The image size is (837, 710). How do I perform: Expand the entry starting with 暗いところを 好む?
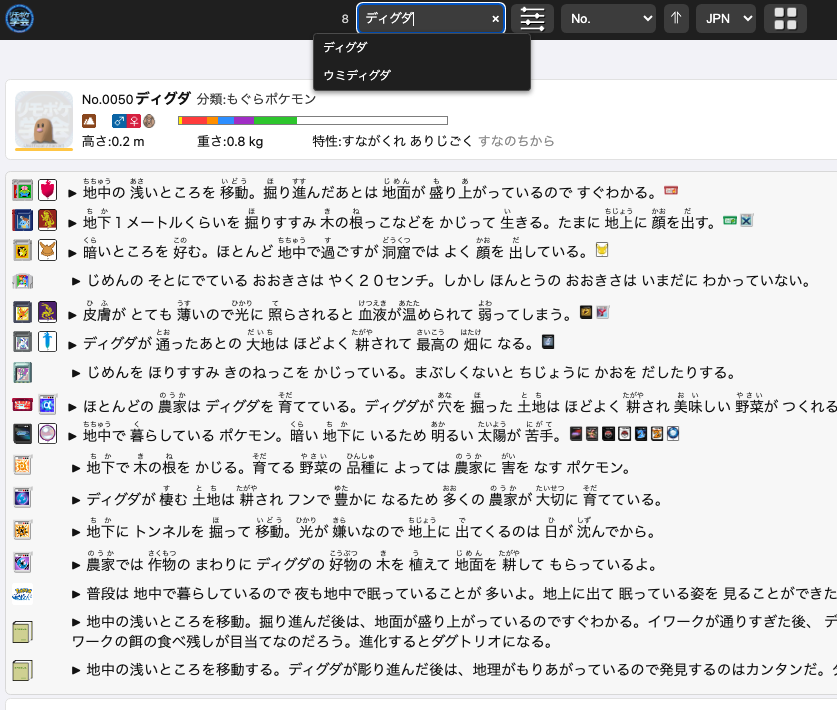pyautogui.click(x=73, y=253)
